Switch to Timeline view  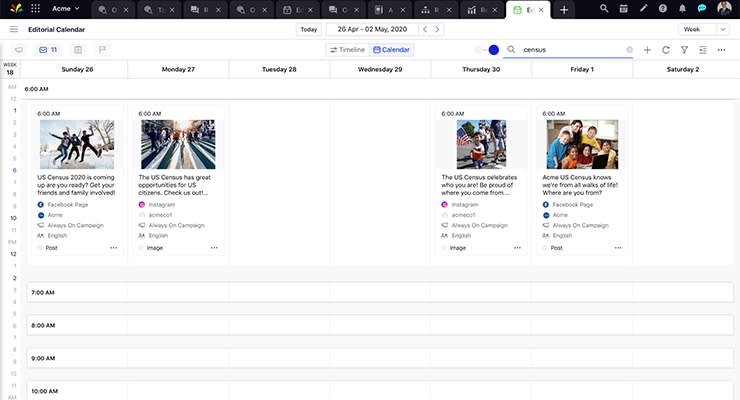(347, 50)
